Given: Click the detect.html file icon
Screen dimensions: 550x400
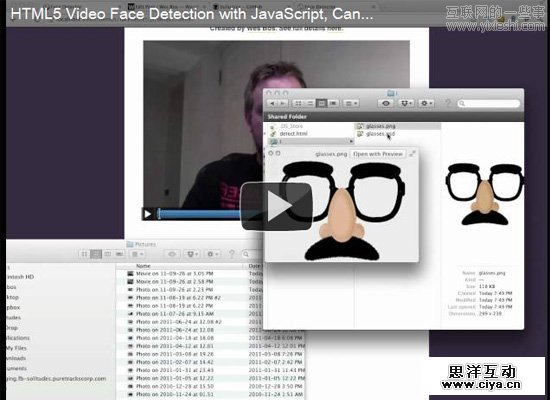Looking at the screenshot, I should pyautogui.click(x=273, y=134).
